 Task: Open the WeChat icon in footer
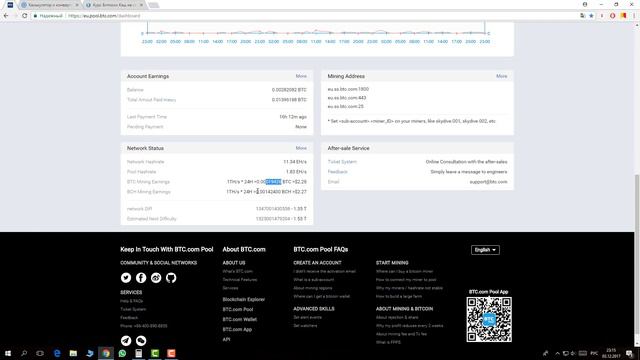click(x=141, y=340)
